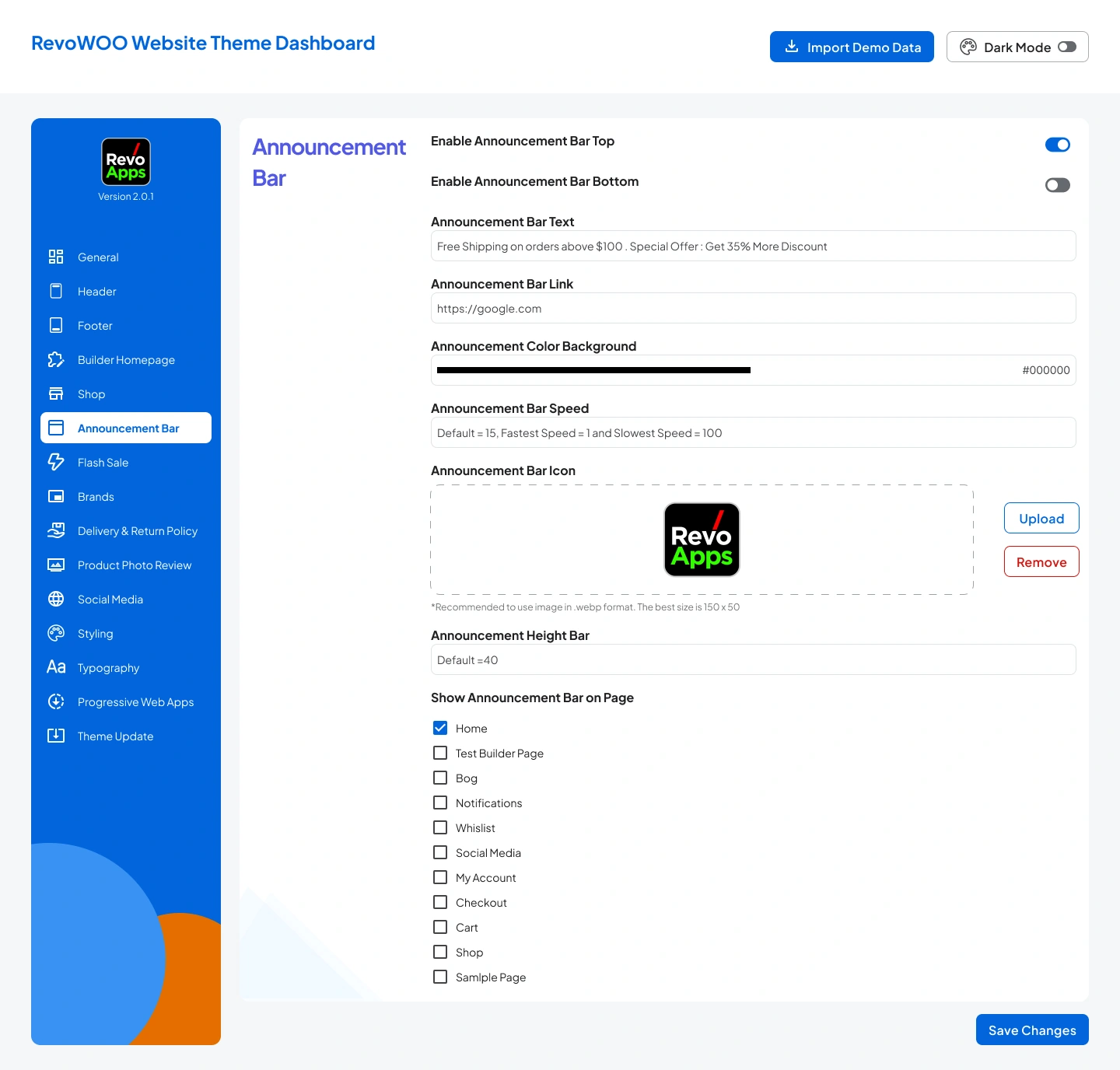Click the Remove icon button
1120x1070 pixels.
click(x=1041, y=561)
